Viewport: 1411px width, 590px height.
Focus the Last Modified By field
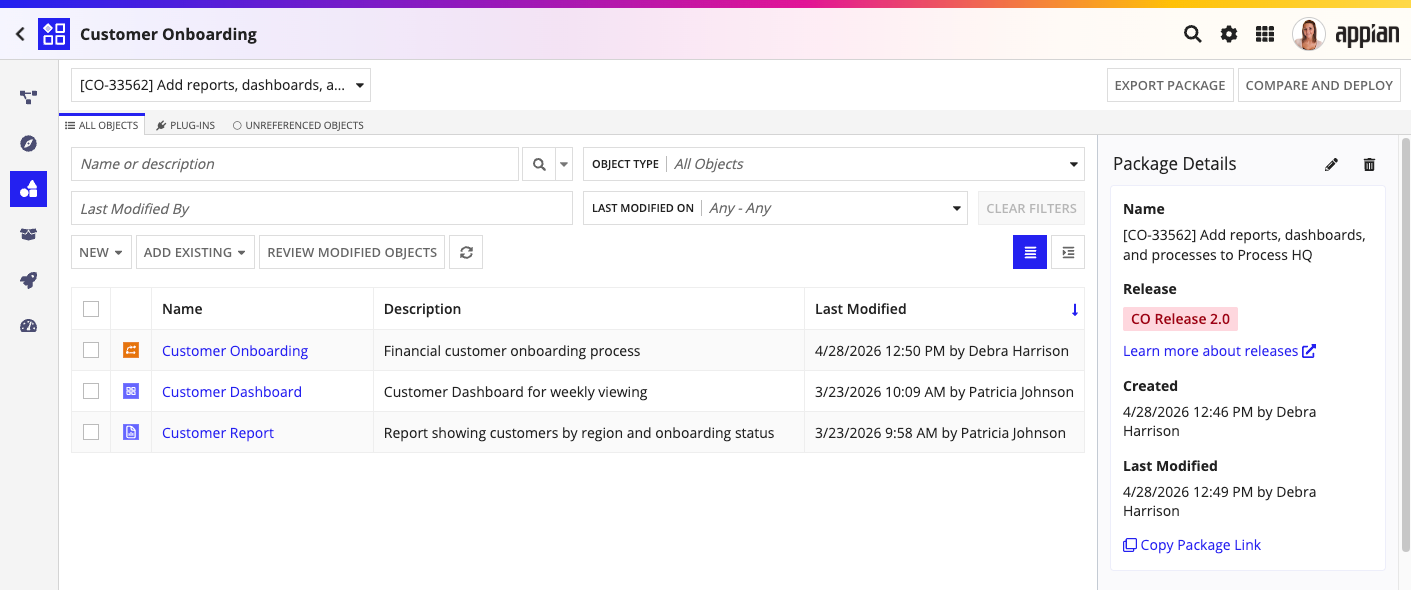[322, 208]
